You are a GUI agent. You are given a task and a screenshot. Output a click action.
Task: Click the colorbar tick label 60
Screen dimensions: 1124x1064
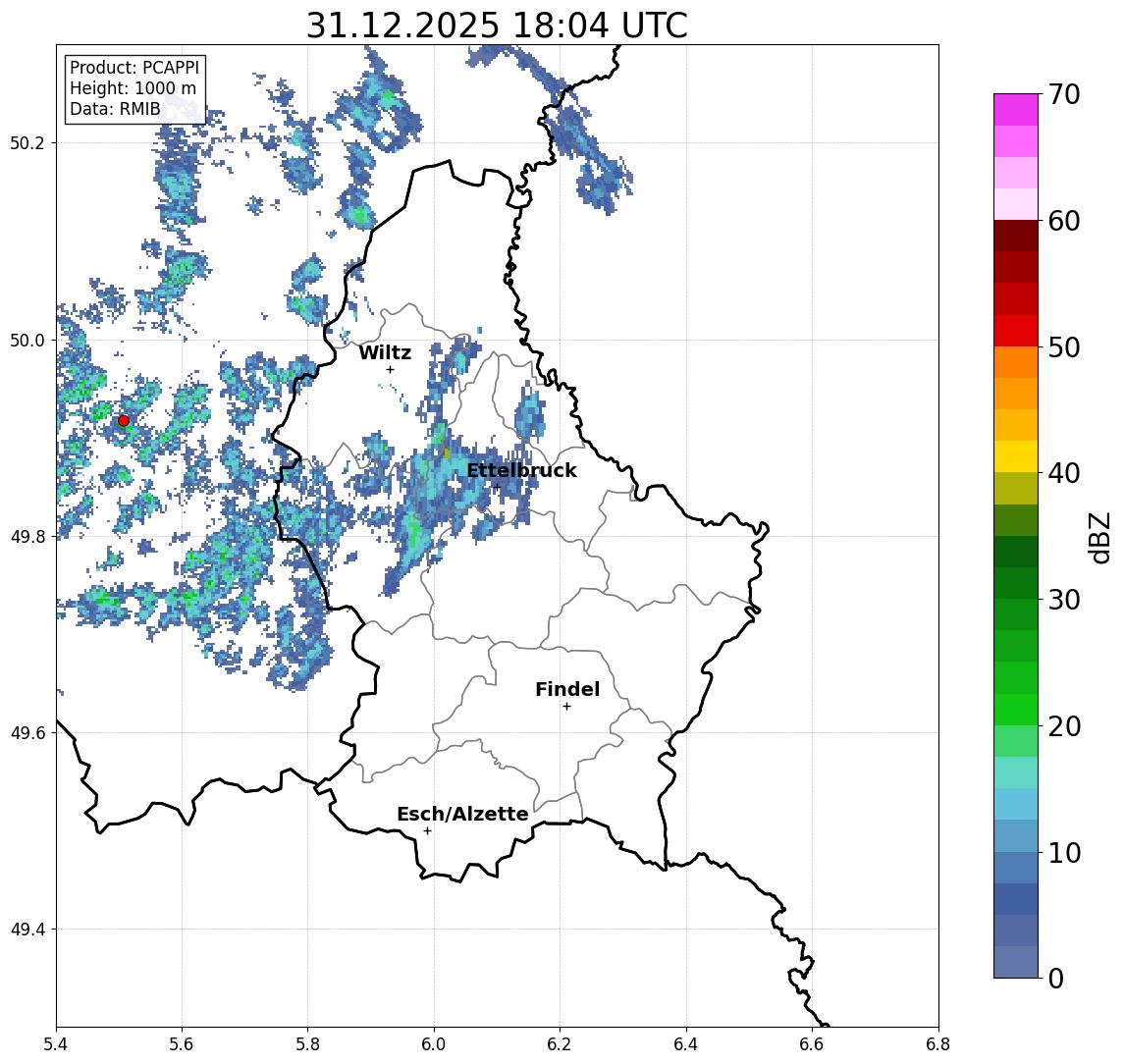1064,221
